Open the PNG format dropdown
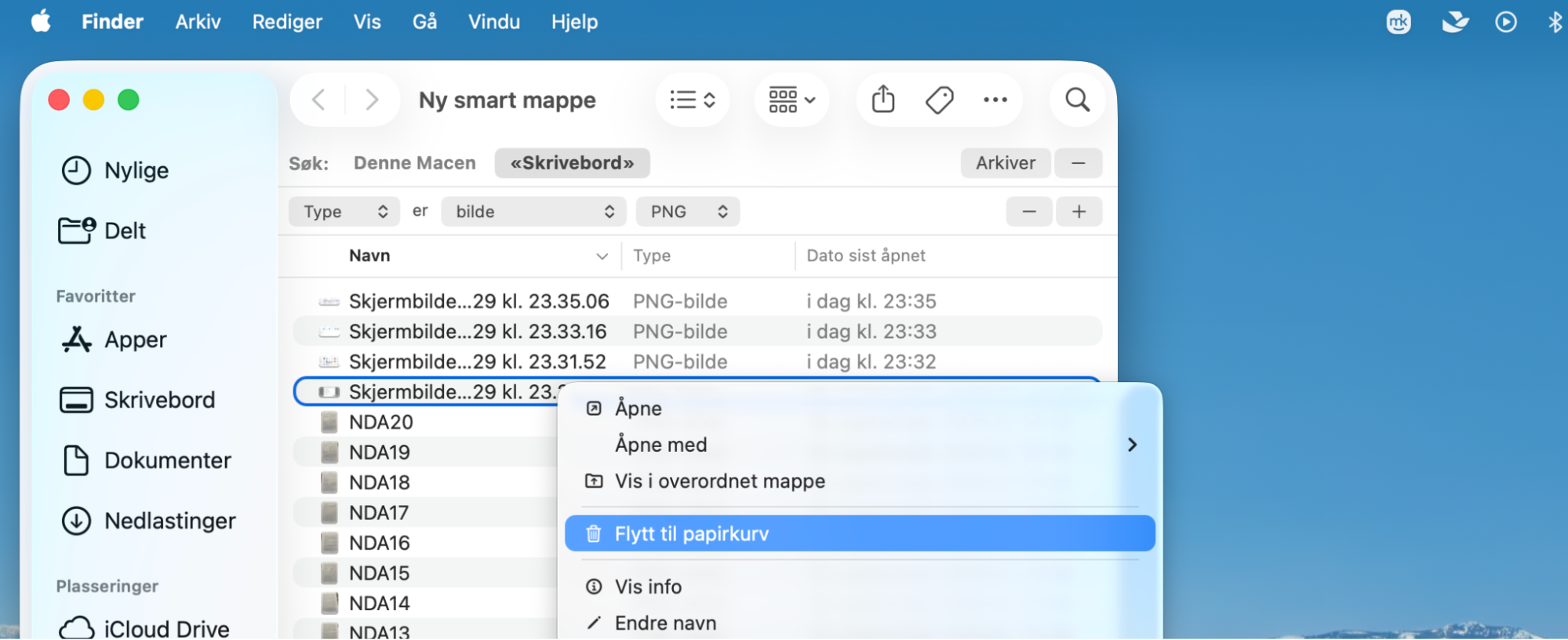This screenshot has height=640, width=1568. pos(688,212)
